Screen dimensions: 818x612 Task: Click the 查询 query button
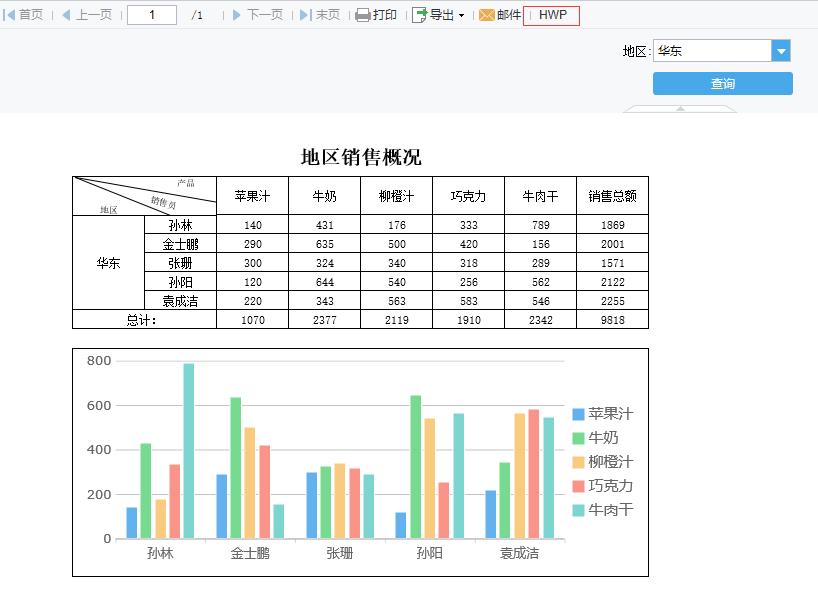click(723, 83)
